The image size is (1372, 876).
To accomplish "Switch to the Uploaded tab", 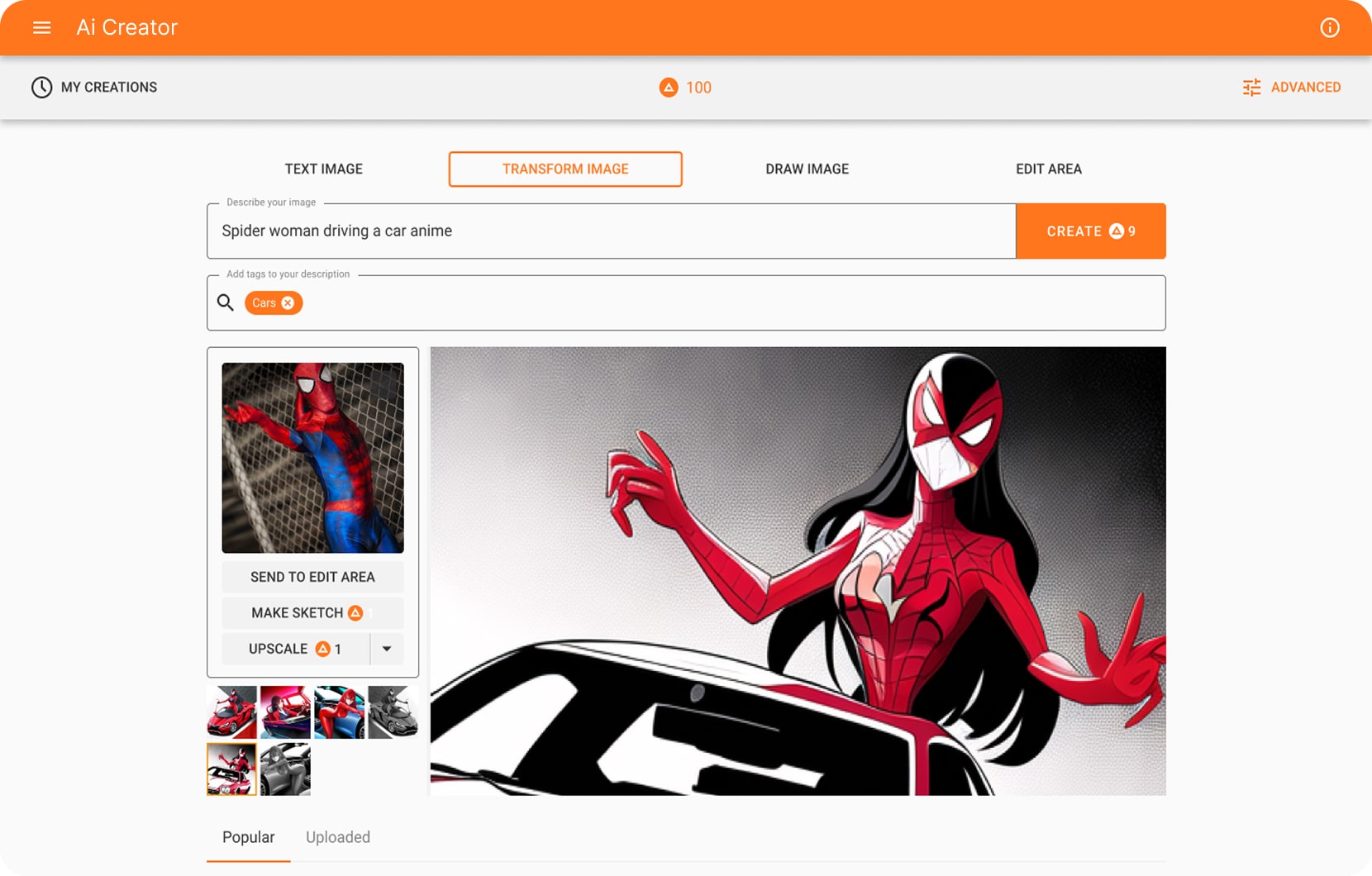I will [337, 837].
